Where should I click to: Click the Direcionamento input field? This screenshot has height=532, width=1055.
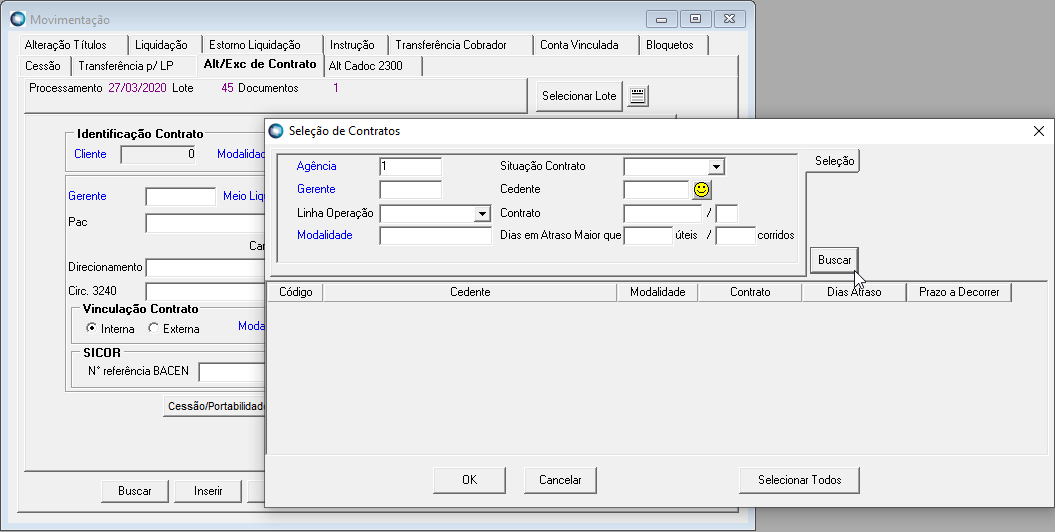coord(205,267)
